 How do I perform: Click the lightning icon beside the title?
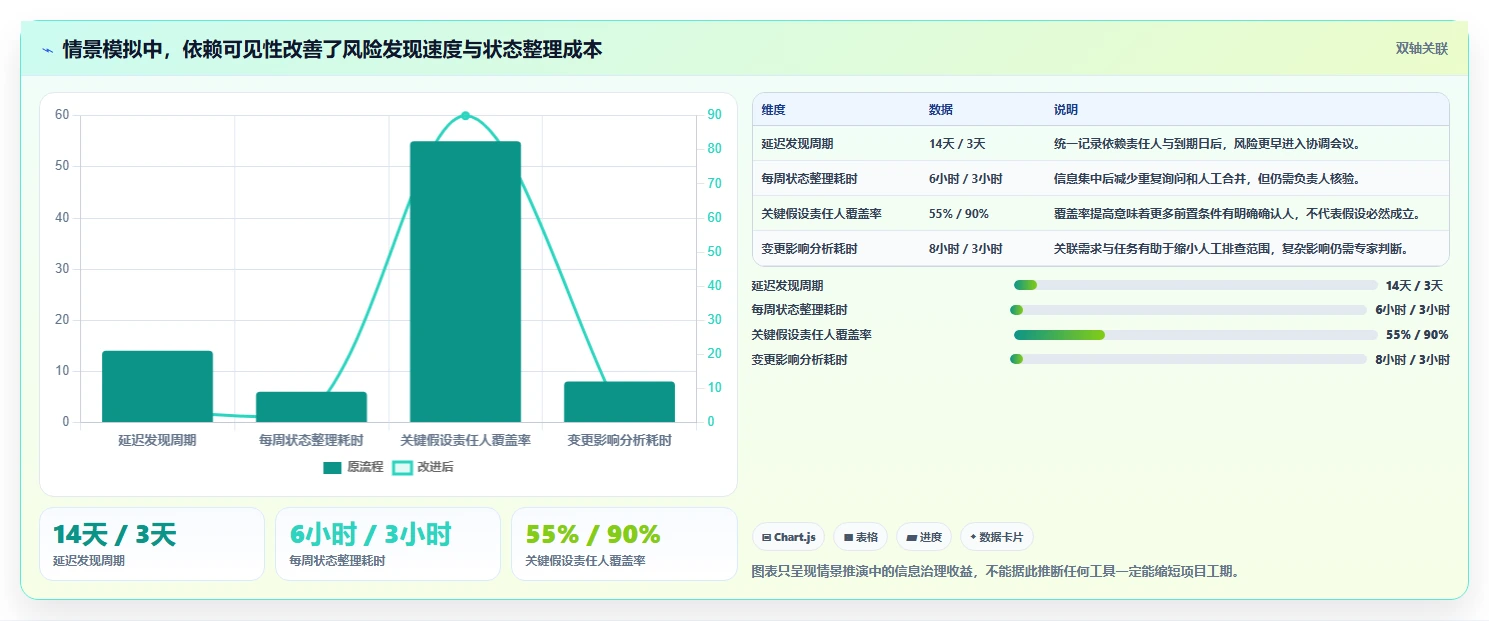[x=47, y=50]
